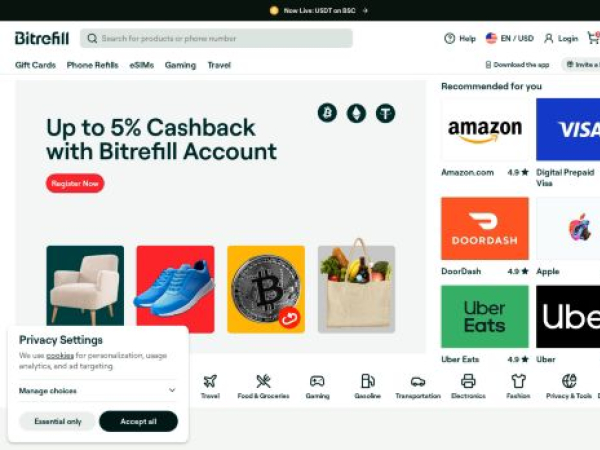Click the Tether icon in the cashback banner

[385, 113]
